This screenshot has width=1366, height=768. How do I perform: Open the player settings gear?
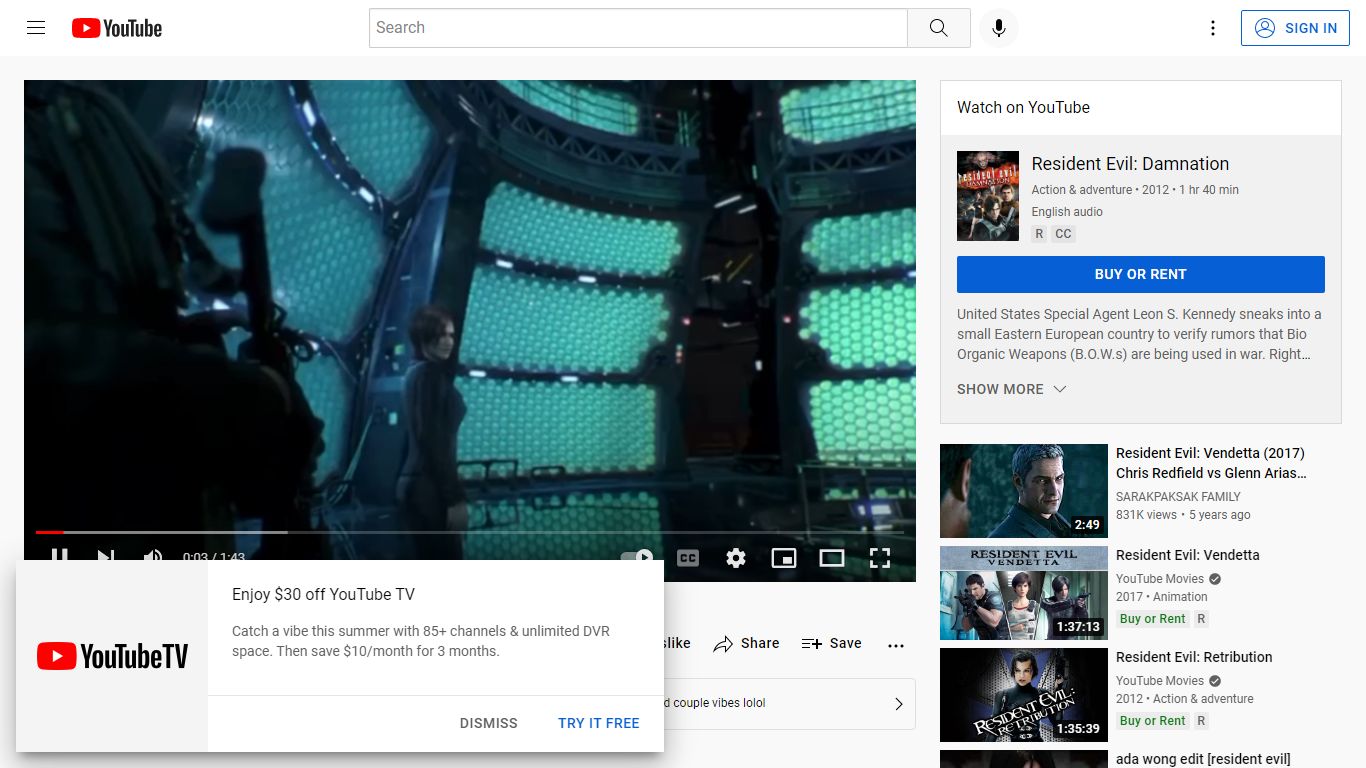coord(736,558)
